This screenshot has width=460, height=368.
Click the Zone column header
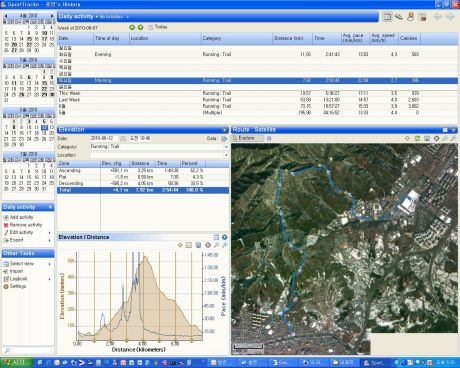tap(79, 163)
